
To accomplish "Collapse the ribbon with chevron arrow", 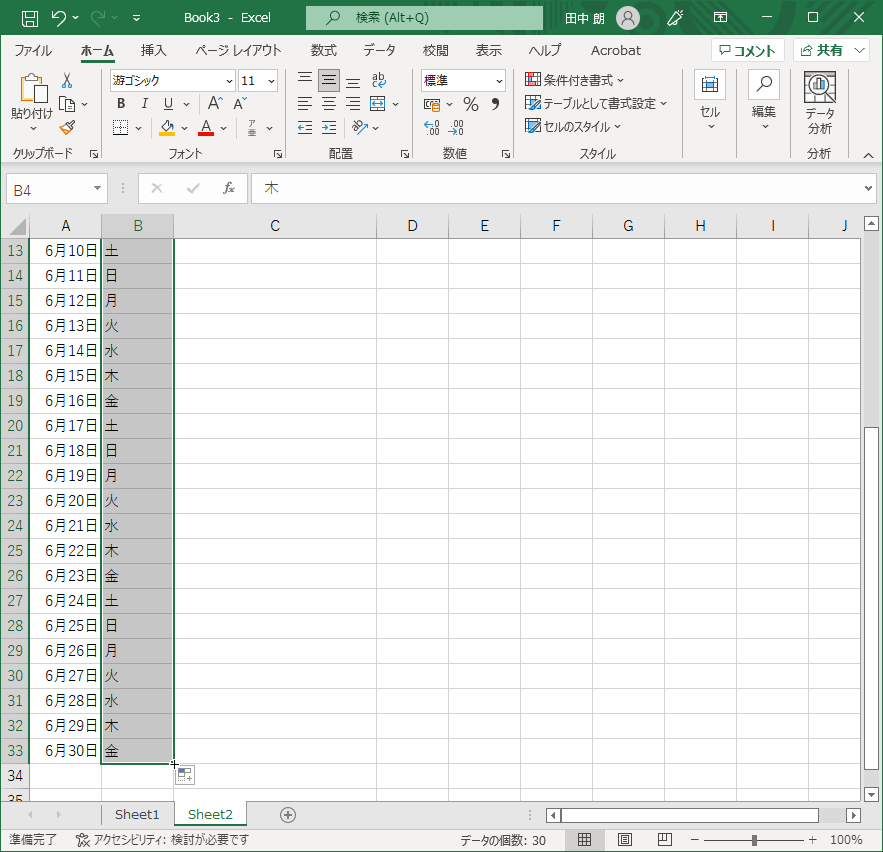I will tap(868, 155).
